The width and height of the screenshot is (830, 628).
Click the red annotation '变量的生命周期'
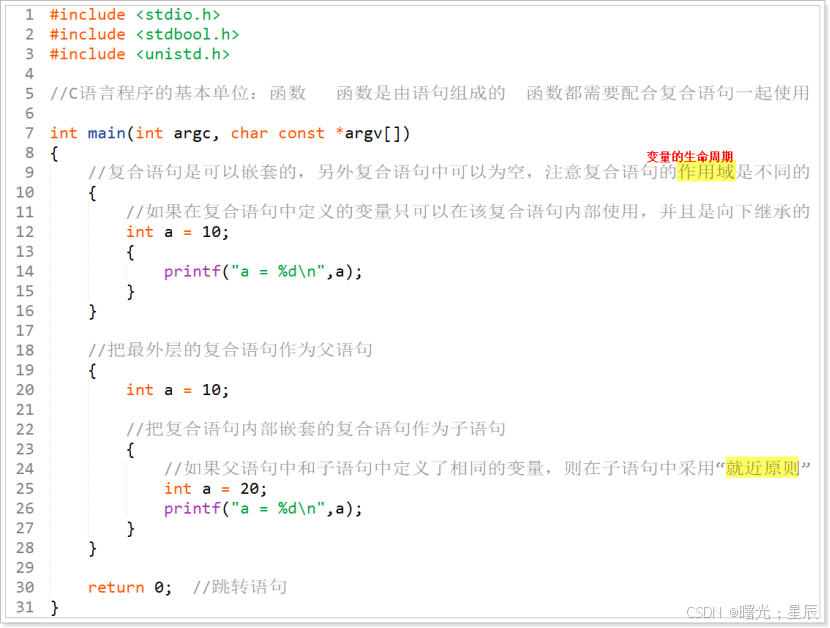click(x=689, y=157)
